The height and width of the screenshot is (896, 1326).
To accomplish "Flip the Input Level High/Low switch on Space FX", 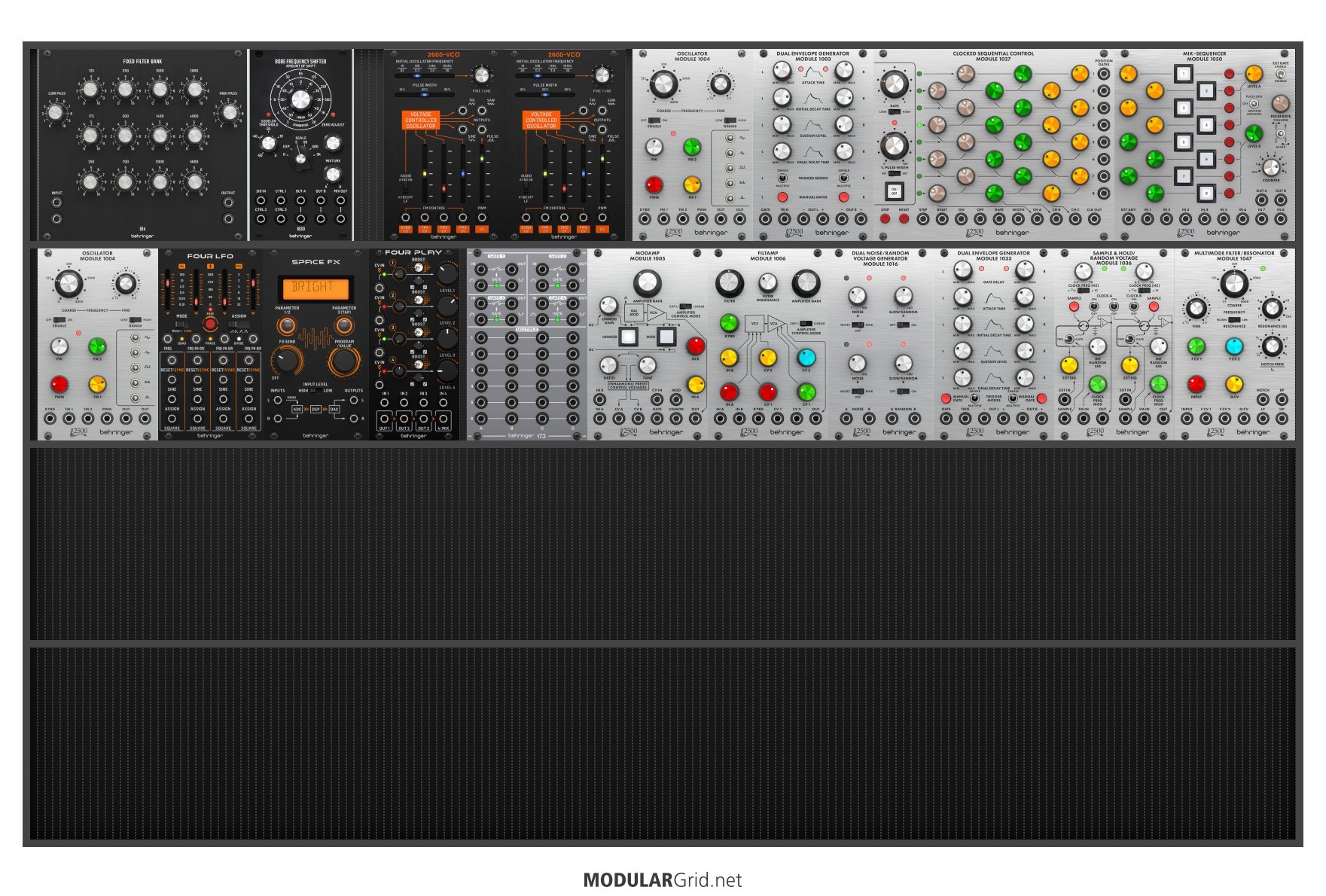I will tap(315, 391).
